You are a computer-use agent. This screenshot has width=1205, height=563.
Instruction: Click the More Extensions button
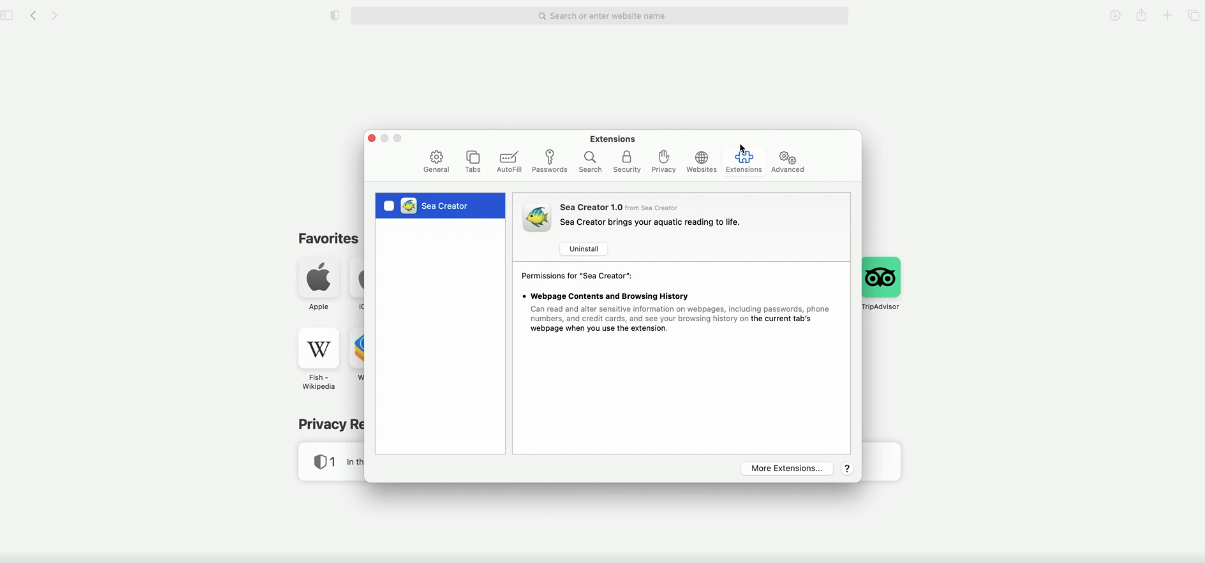(787, 468)
